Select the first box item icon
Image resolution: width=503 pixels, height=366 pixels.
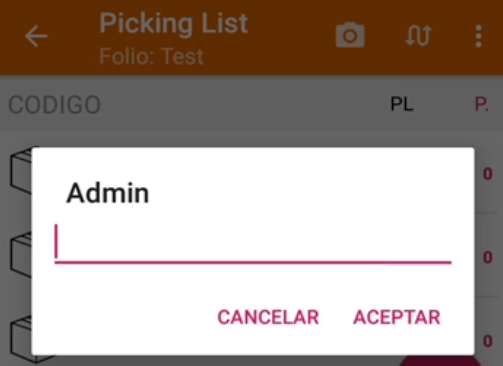21,171
